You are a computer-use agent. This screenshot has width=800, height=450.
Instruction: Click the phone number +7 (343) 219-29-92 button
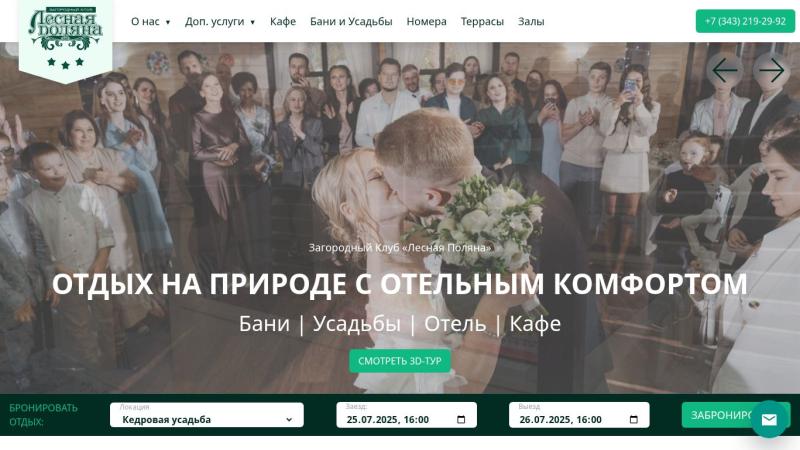pos(745,21)
